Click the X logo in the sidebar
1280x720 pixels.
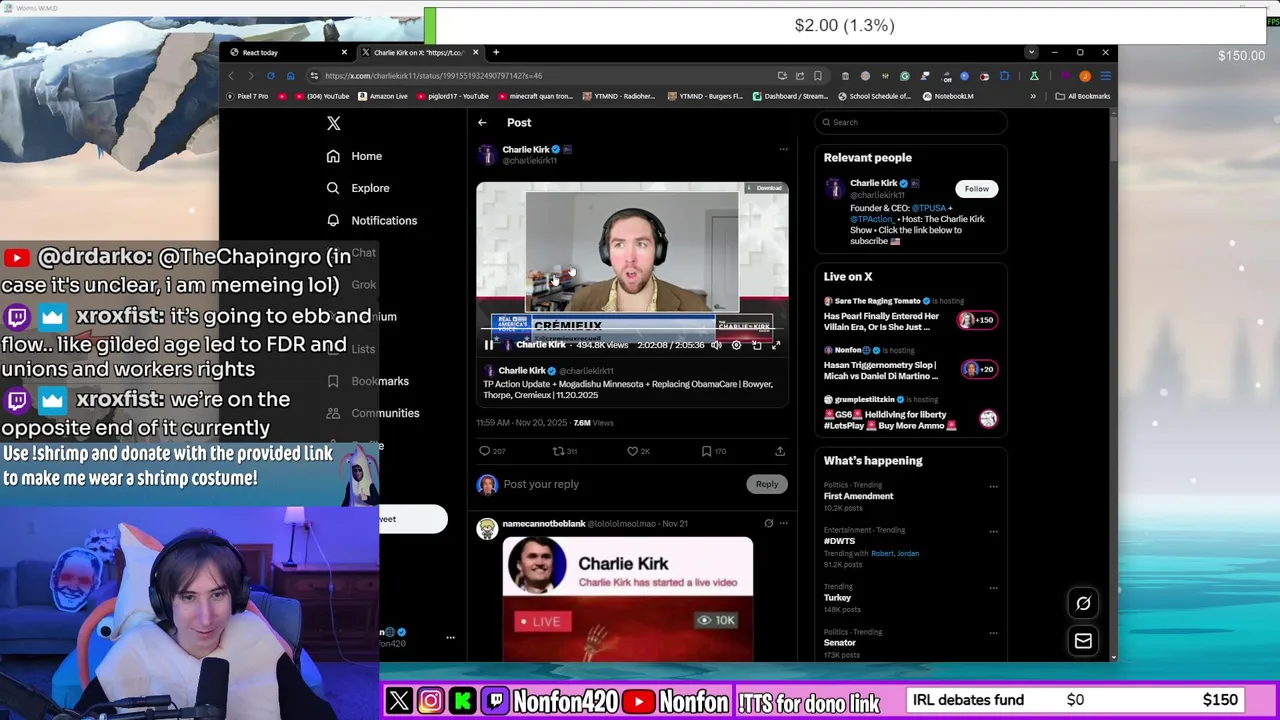pos(334,123)
